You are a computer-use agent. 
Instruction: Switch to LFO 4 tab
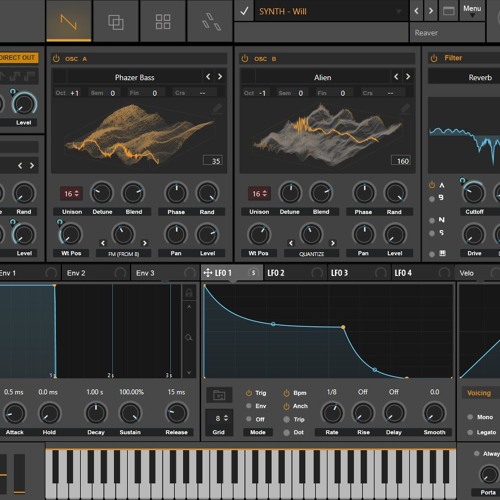click(422, 273)
